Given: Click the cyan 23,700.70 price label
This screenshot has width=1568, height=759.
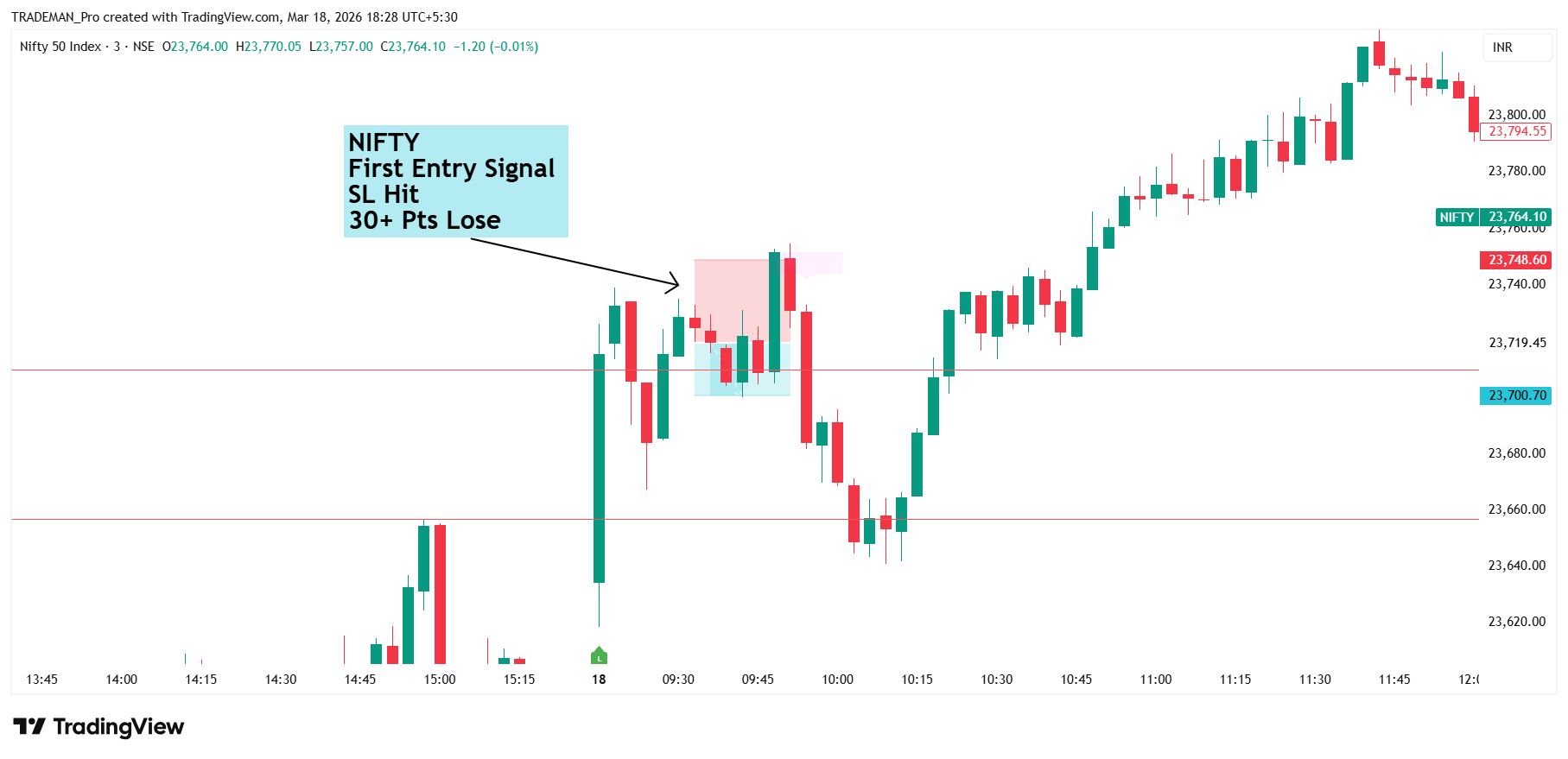Looking at the screenshot, I should pos(1517,395).
